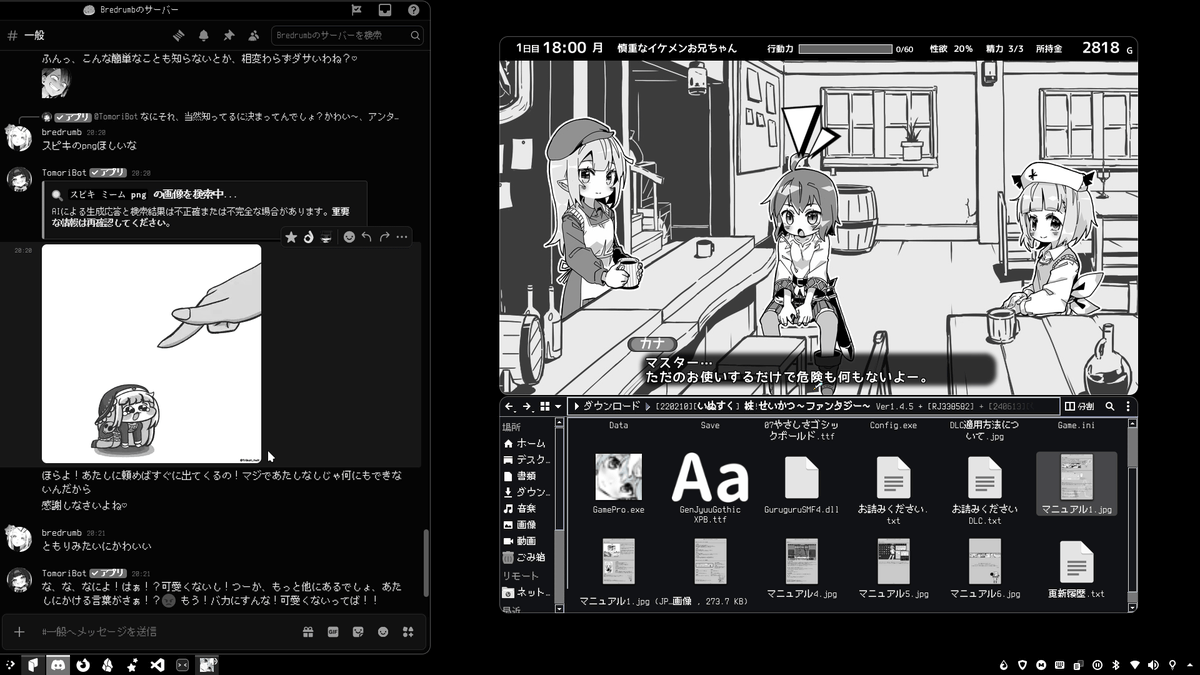Select マニュアル4.jpg thumbnail

point(802,569)
